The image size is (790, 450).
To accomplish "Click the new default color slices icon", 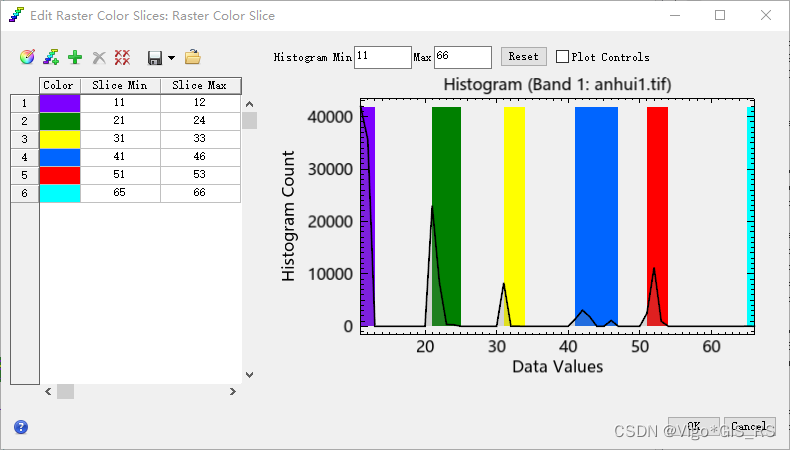I will coord(51,57).
